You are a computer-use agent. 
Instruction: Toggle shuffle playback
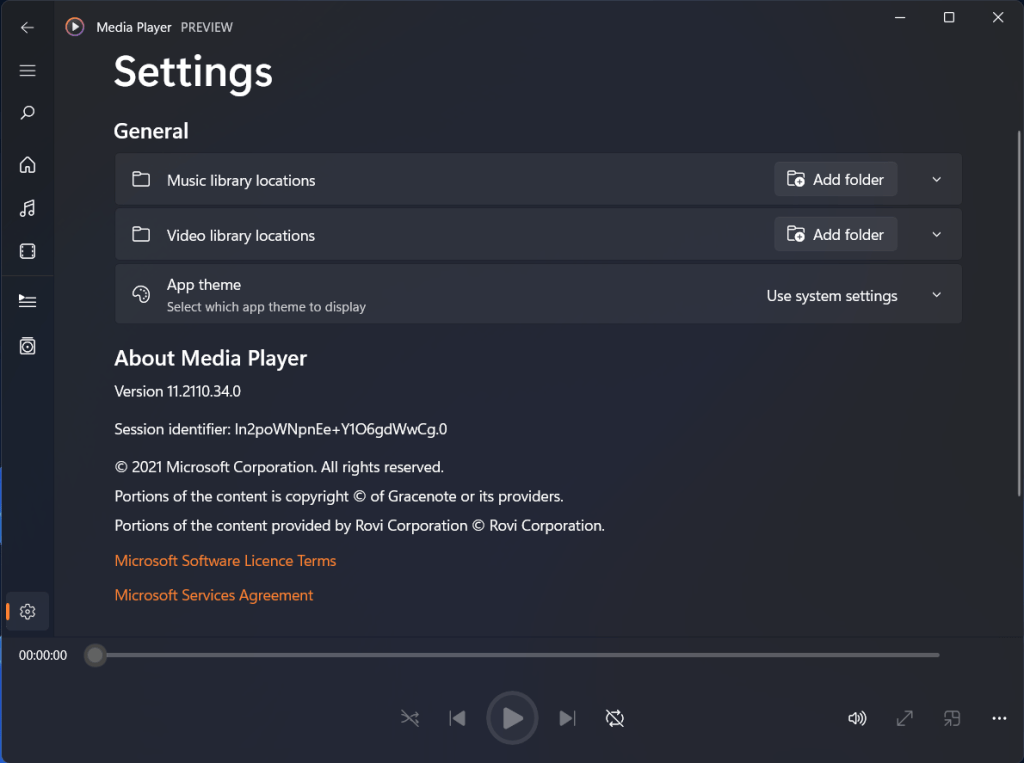[409, 718]
